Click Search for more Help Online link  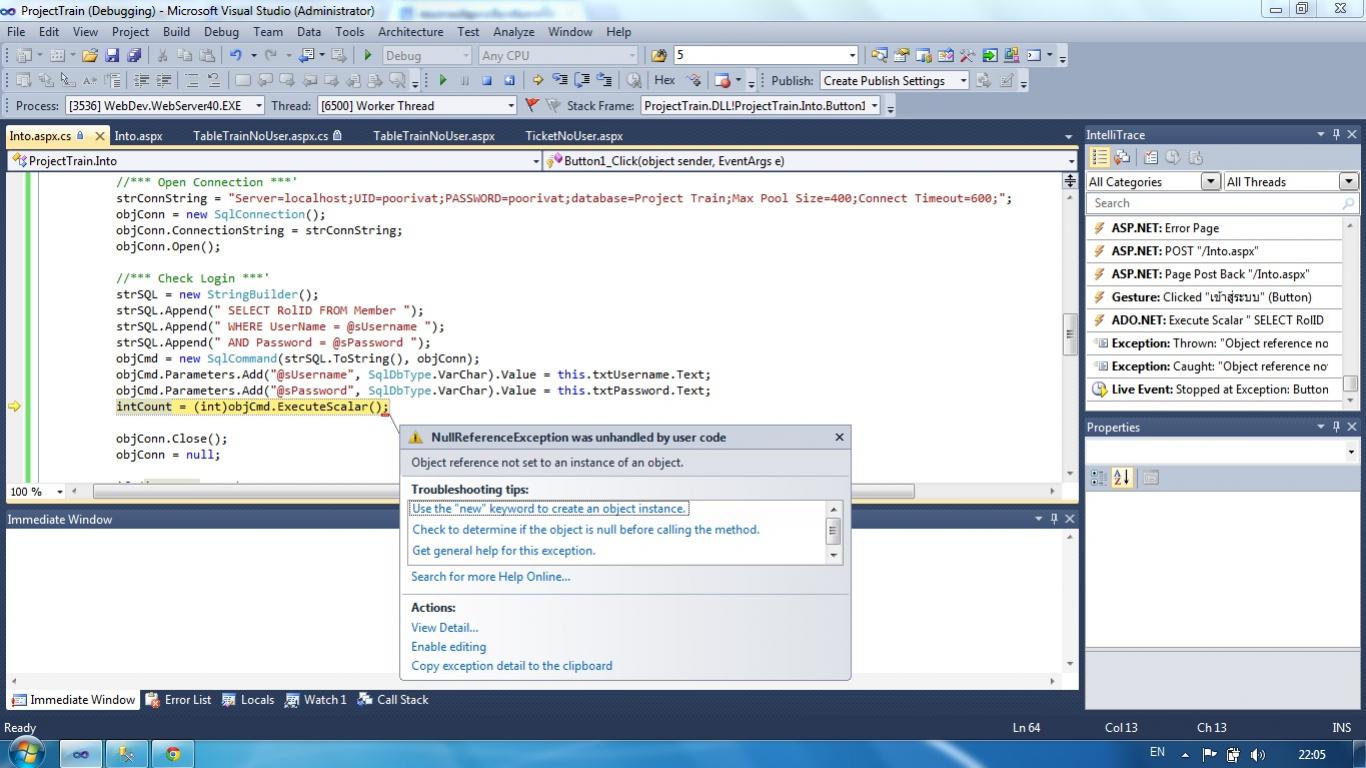[490, 576]
